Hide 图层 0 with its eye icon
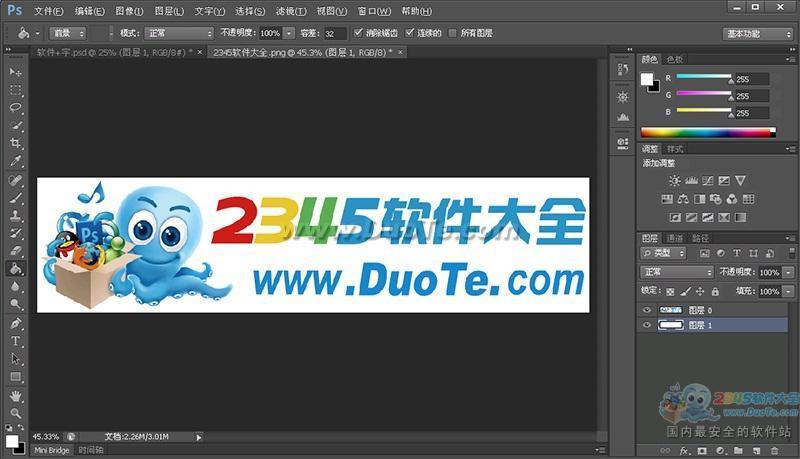 click(x=647, y=310)
